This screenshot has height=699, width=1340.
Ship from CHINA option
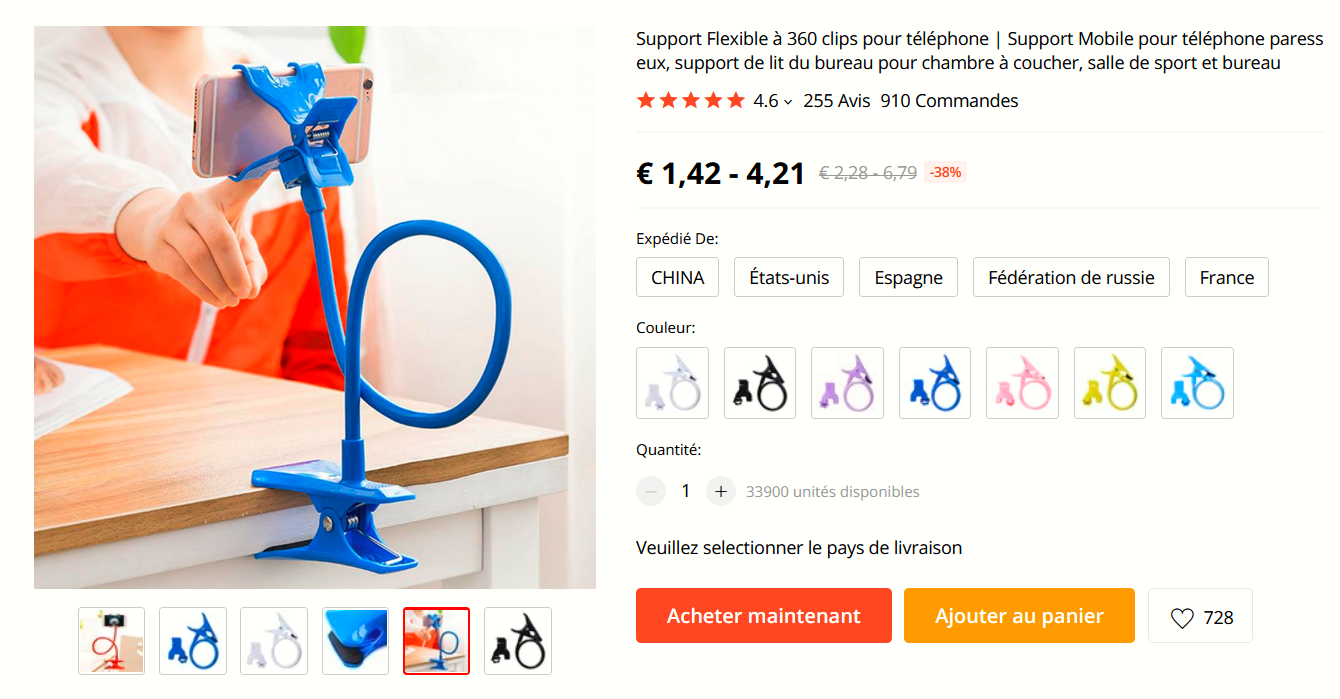678,277
